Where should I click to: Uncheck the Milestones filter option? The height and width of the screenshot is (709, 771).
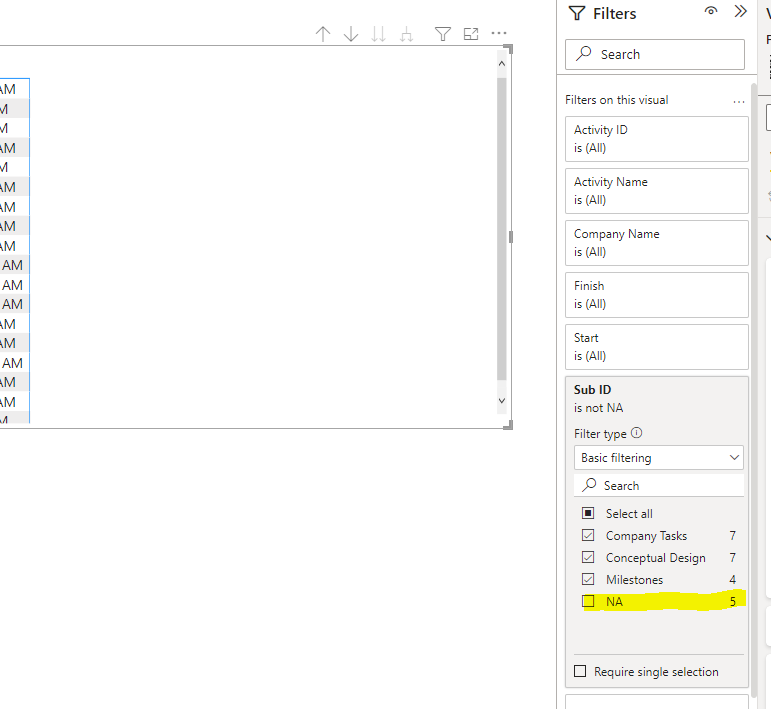point(589,580)
